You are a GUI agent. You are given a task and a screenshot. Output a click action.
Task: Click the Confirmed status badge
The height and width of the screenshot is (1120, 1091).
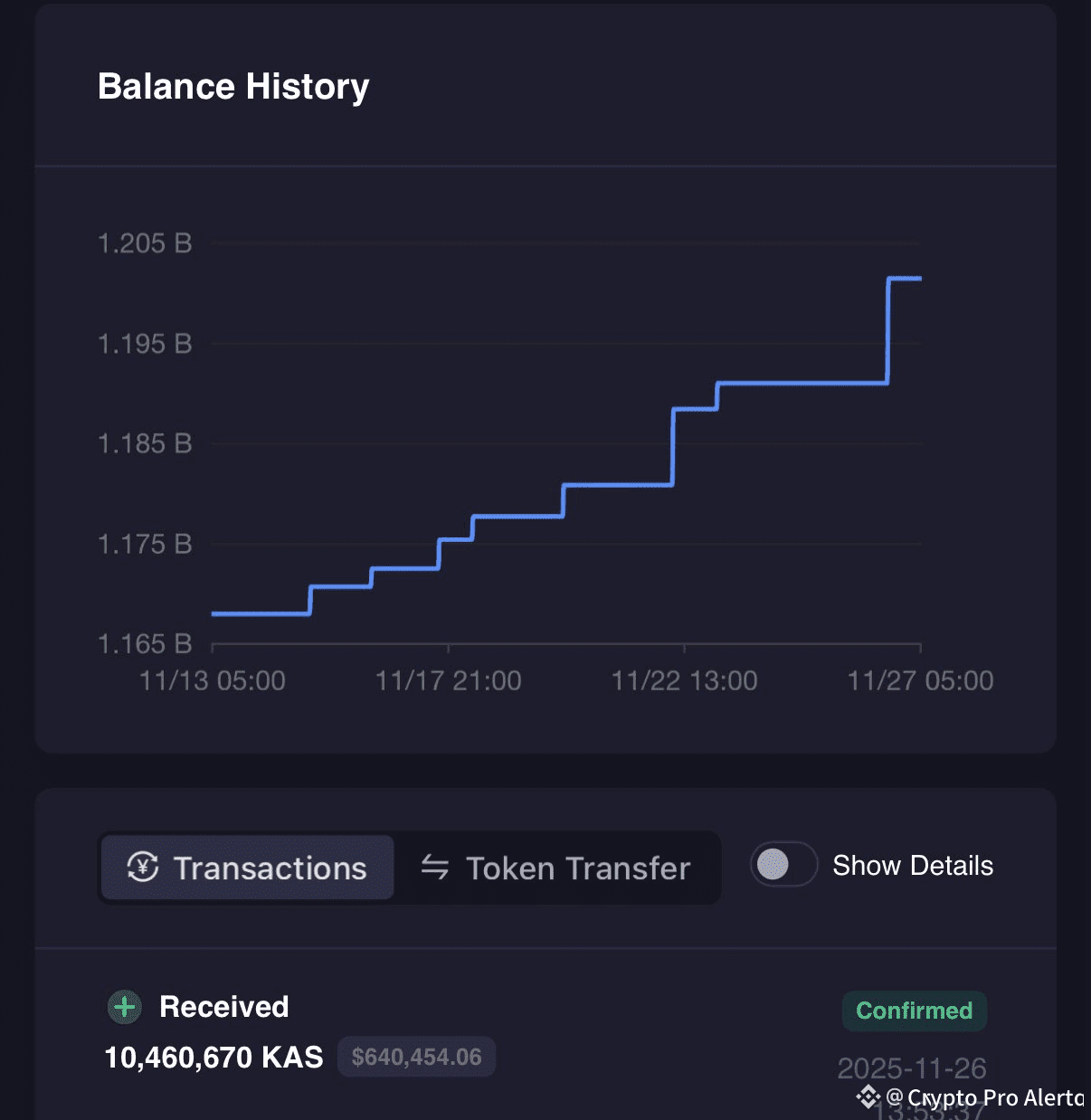pos(915,1011)
